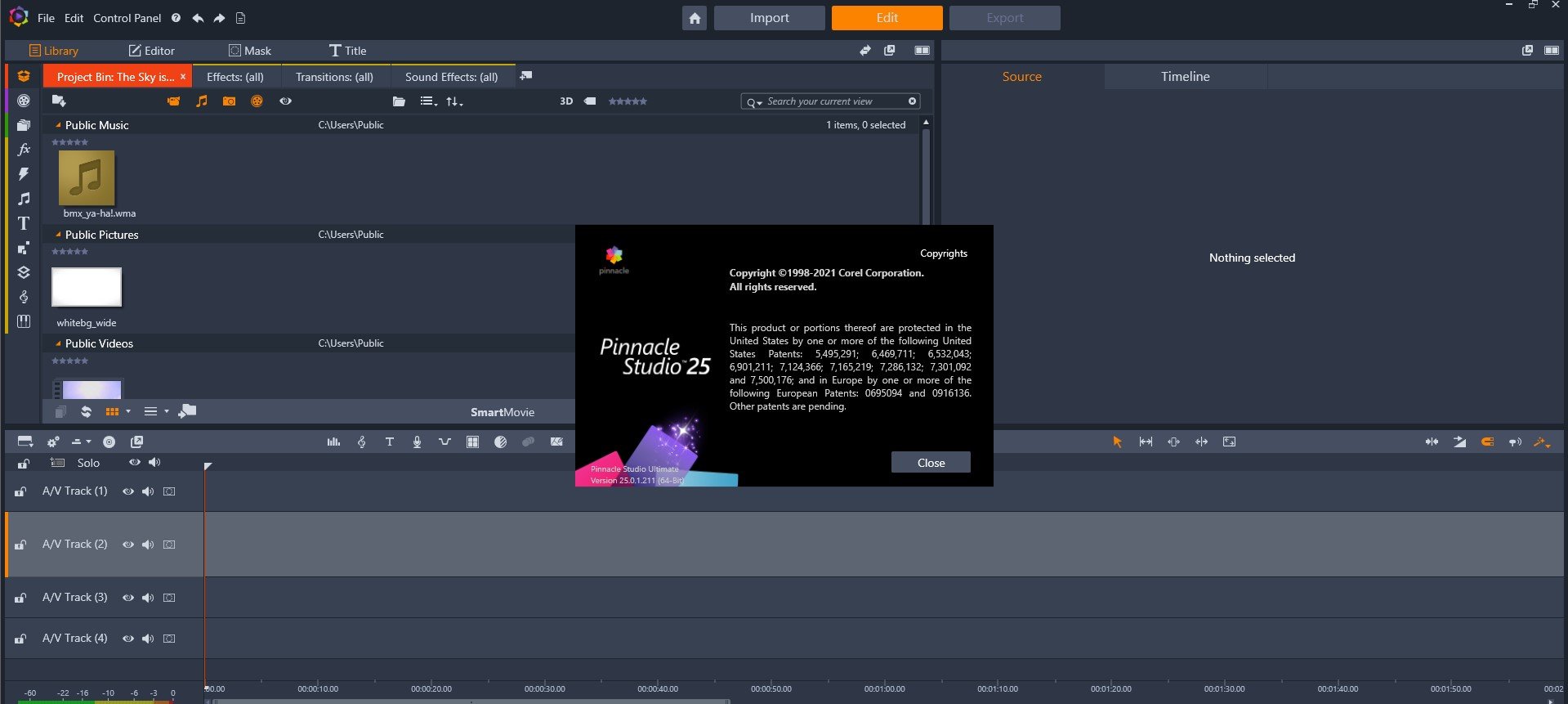Open the Effects (fx) category in sidebar
1568x704 pixels.
(24, 150)
